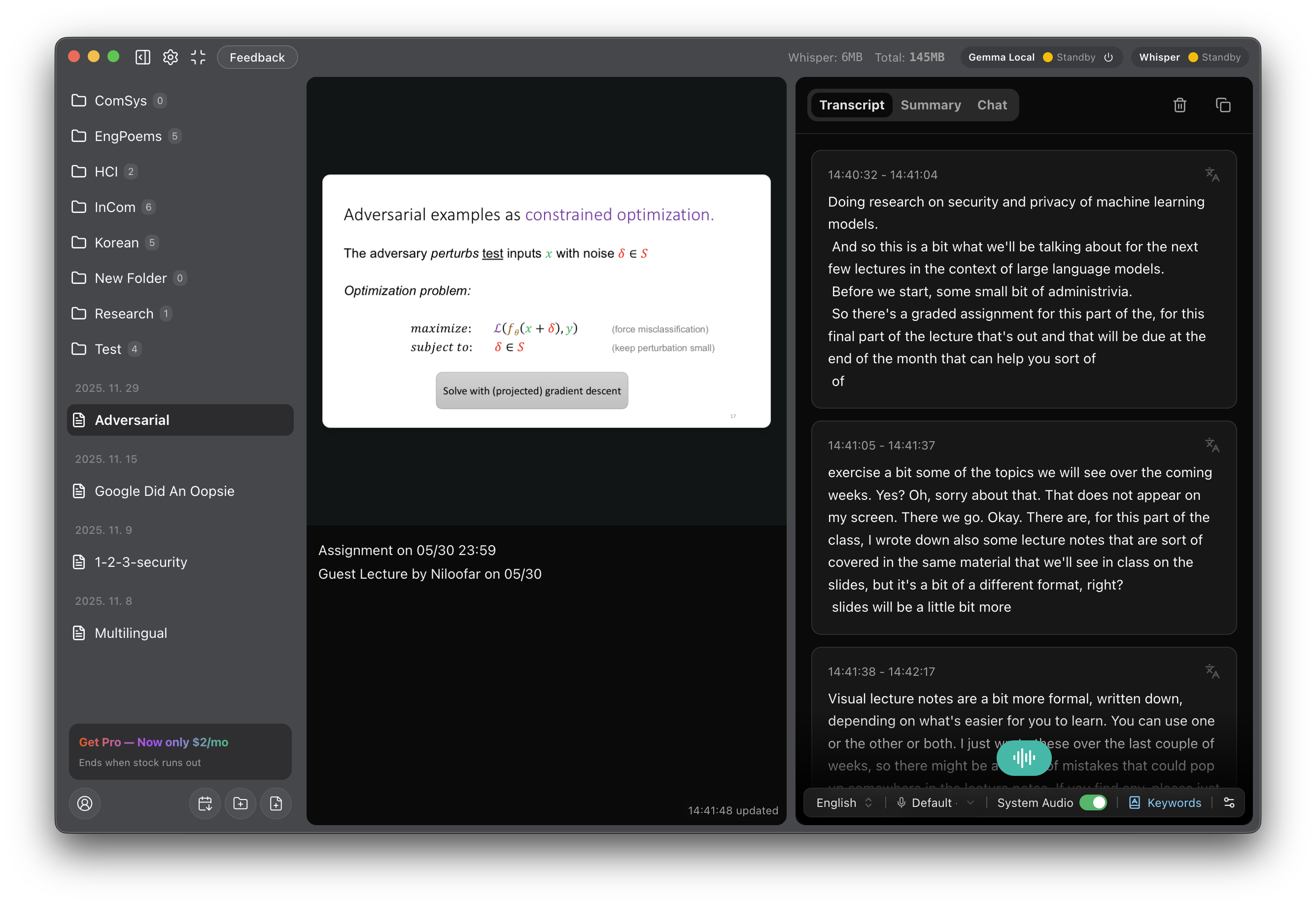Switch to the Chat tab
The height and width of the screenshot is (906, 1316).
pyautogui.click(x=991, y=105)
